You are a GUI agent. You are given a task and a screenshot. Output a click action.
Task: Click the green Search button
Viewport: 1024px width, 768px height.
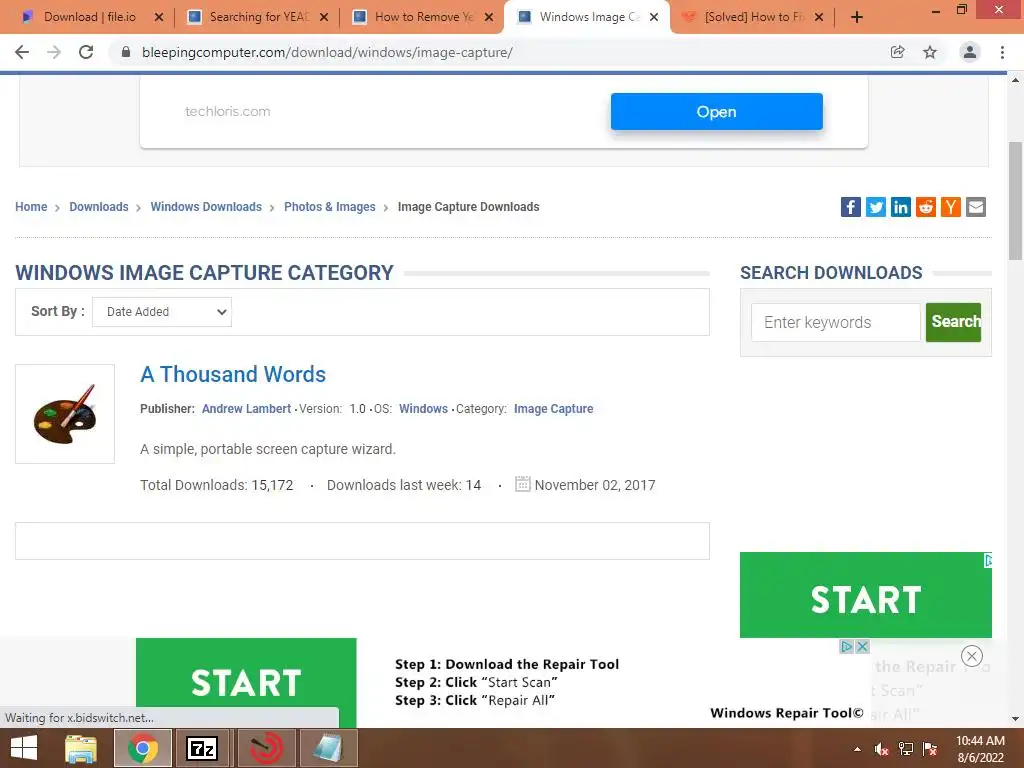tap(953, 322)
